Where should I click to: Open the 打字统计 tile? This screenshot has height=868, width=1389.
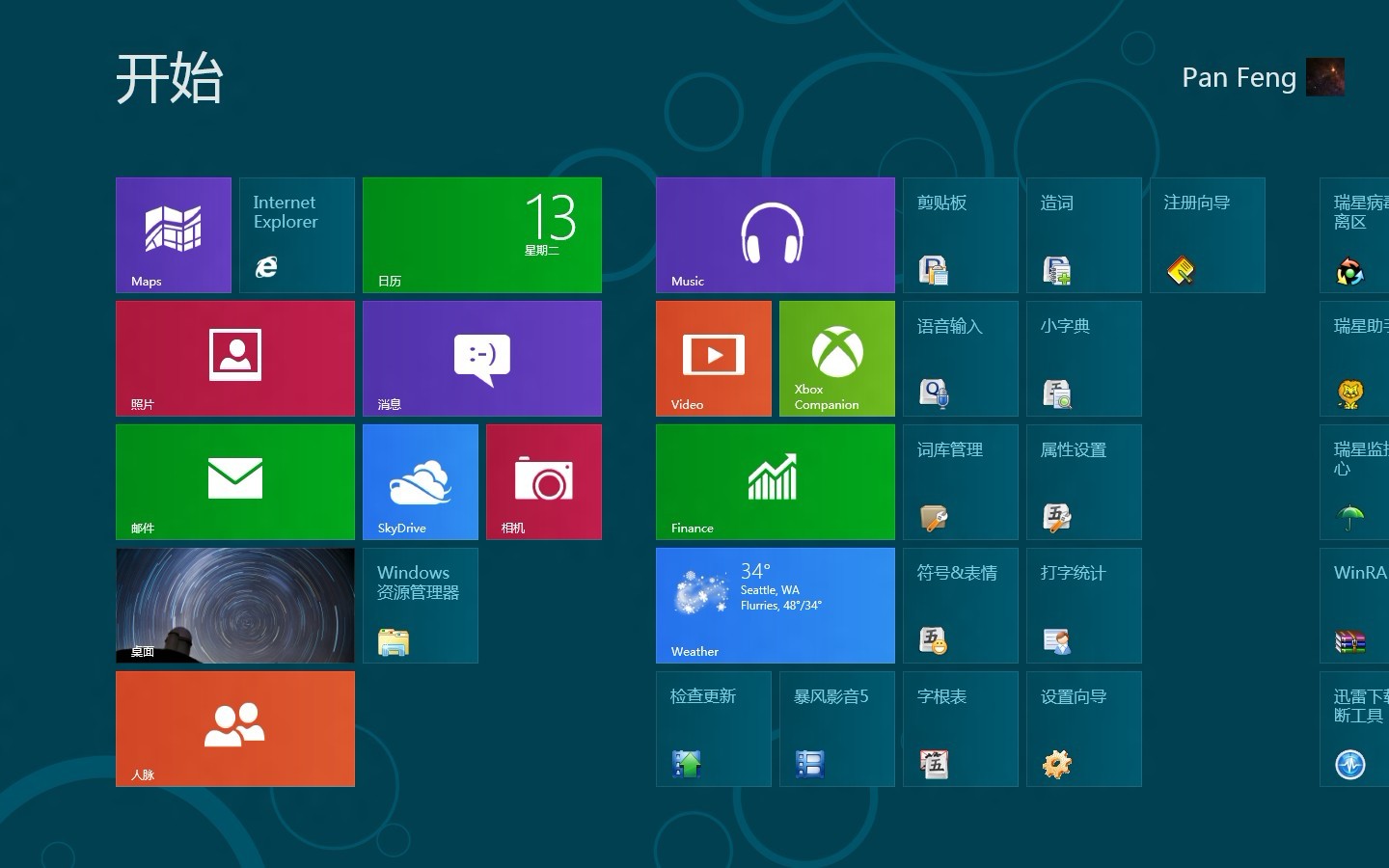tap(1084, 606)
